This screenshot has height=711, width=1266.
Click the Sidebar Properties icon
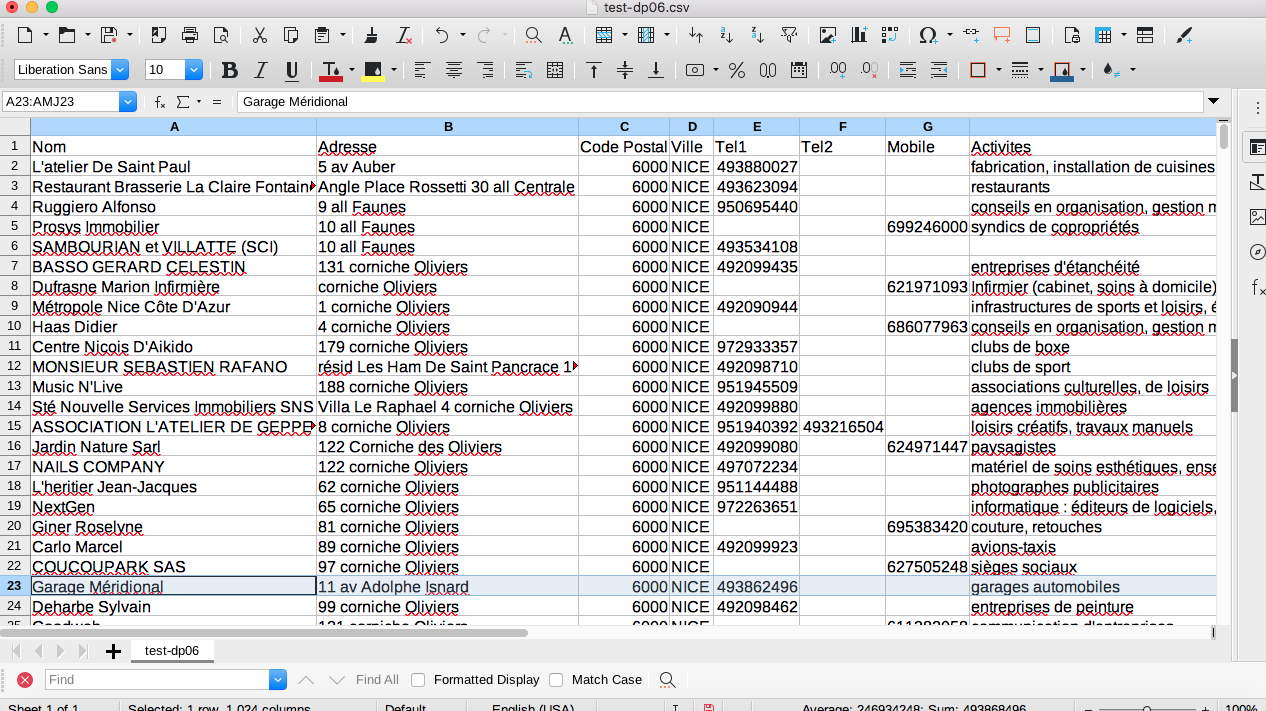1257,147
